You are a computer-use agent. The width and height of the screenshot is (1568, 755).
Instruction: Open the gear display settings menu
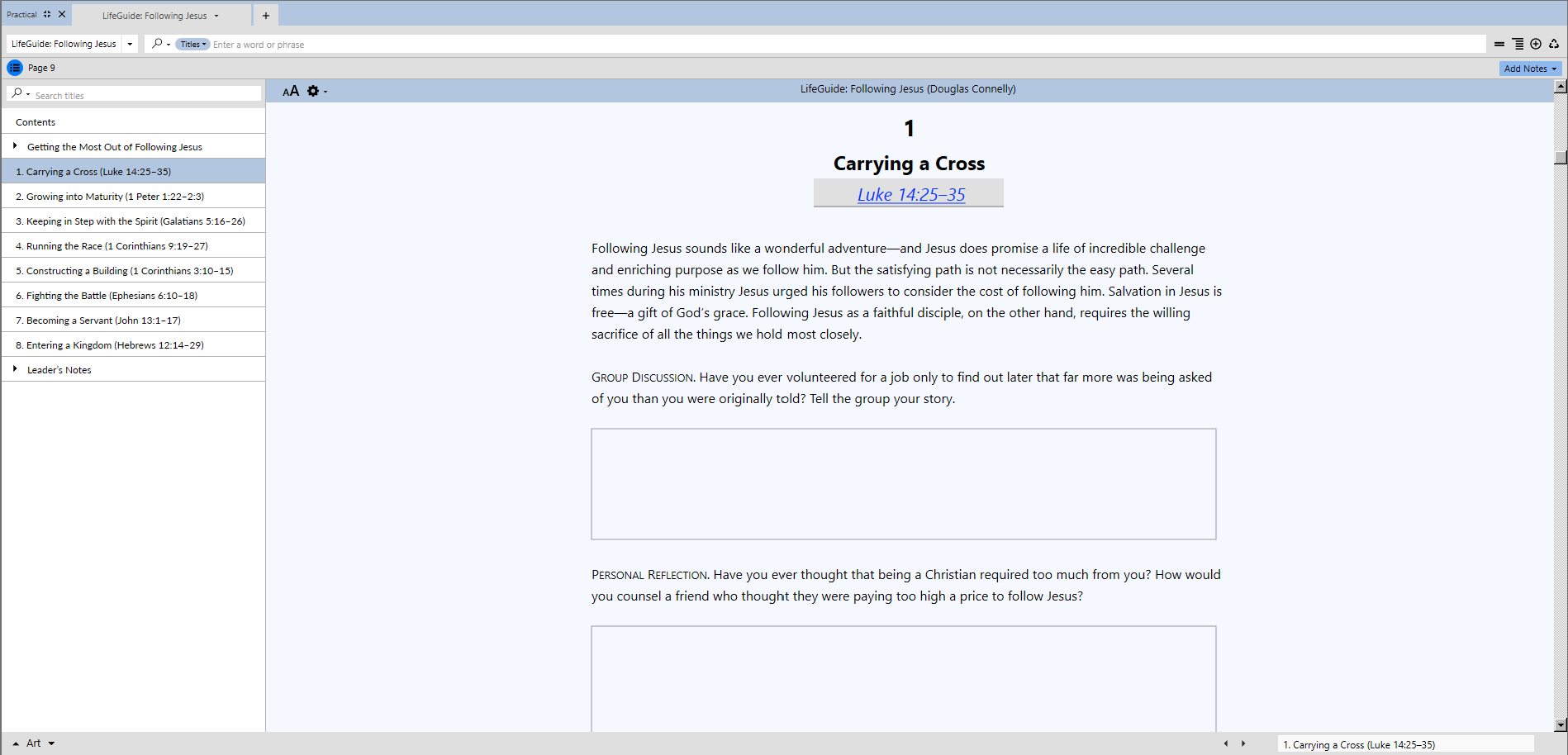point(314,91)
